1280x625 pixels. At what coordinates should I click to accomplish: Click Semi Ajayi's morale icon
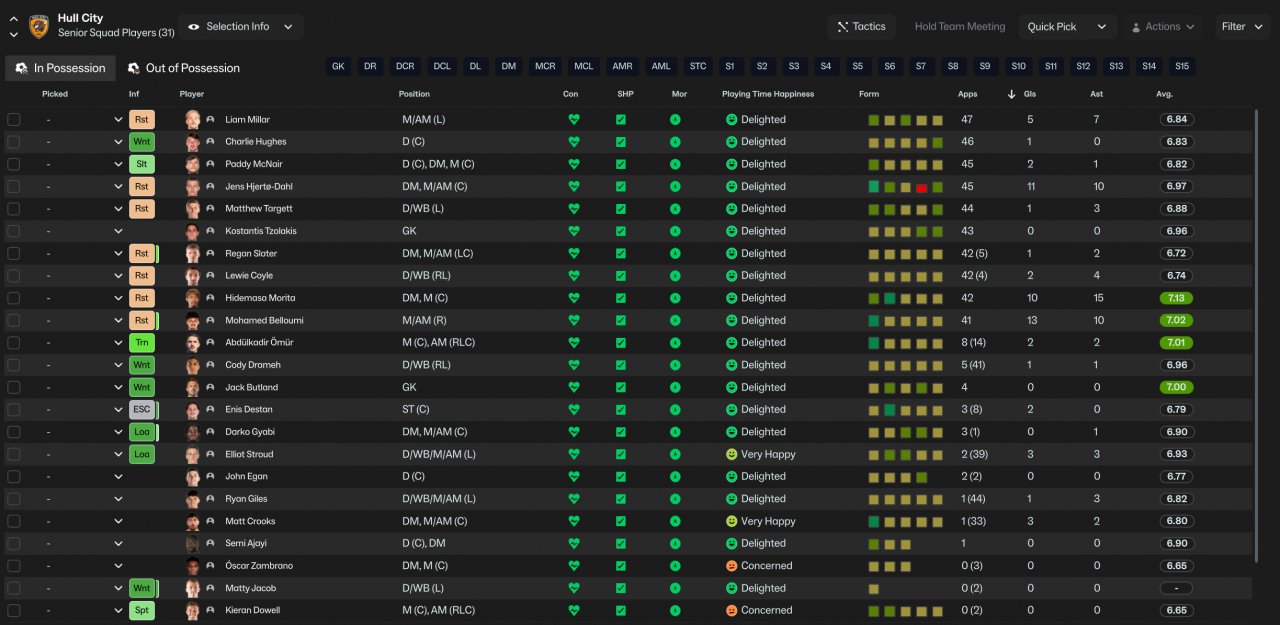(x=675, y=543)
